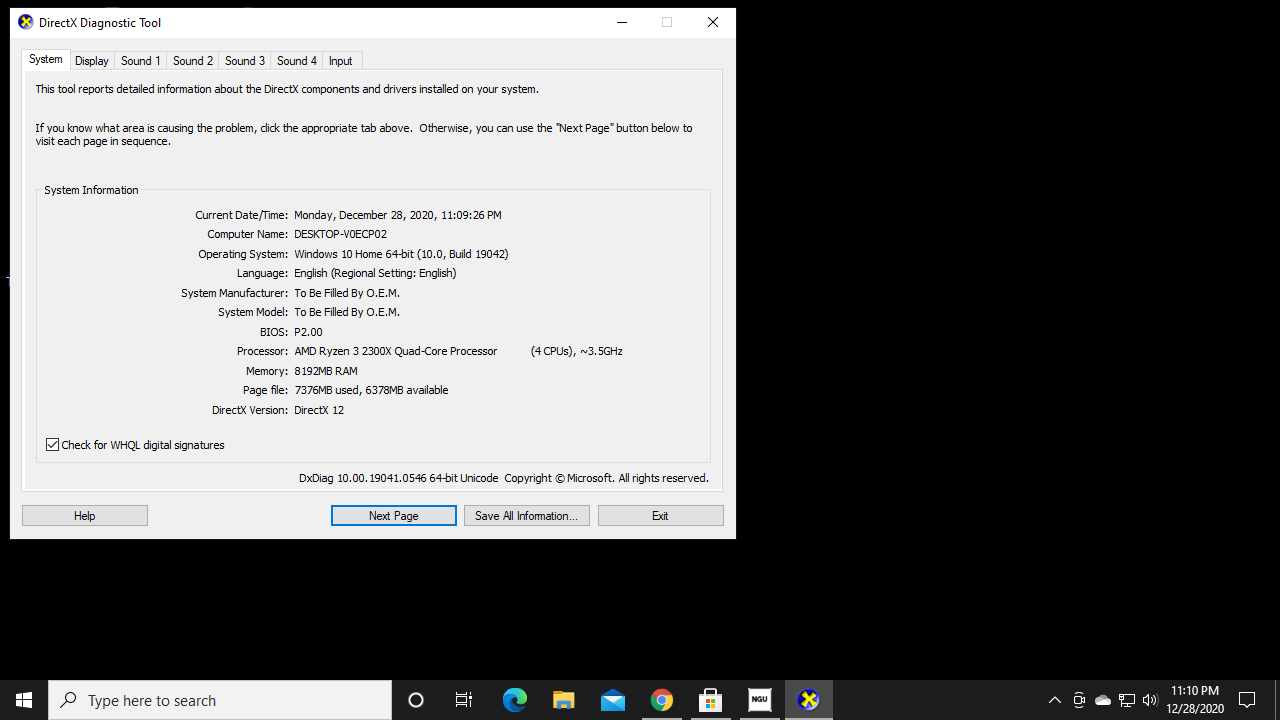Click the Show desktop strip in taskbar corner
The width and height of the screenshot is (1280, 720).
click(1277, 700)
